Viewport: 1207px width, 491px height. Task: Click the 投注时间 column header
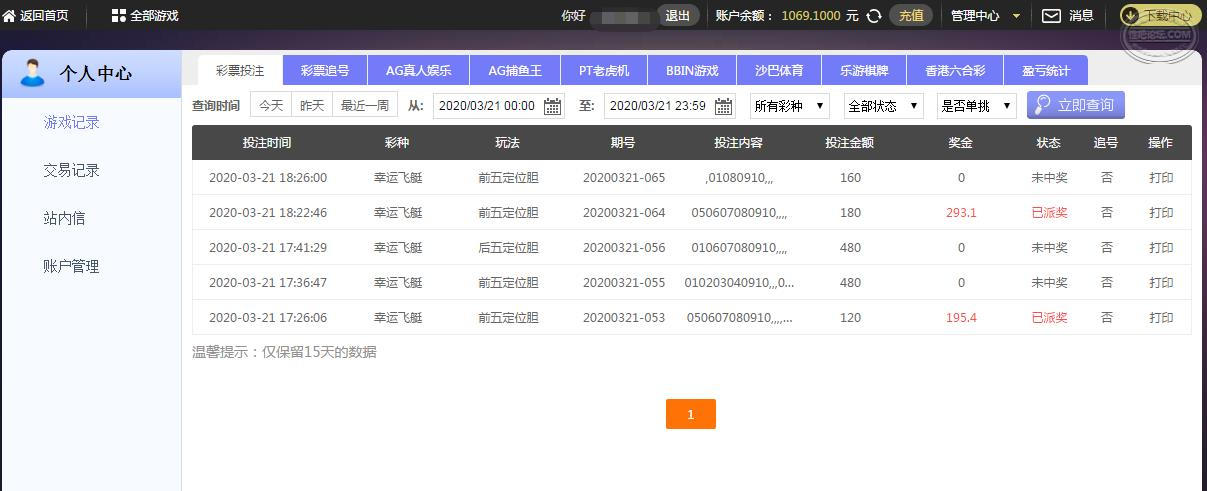(267, 143)
